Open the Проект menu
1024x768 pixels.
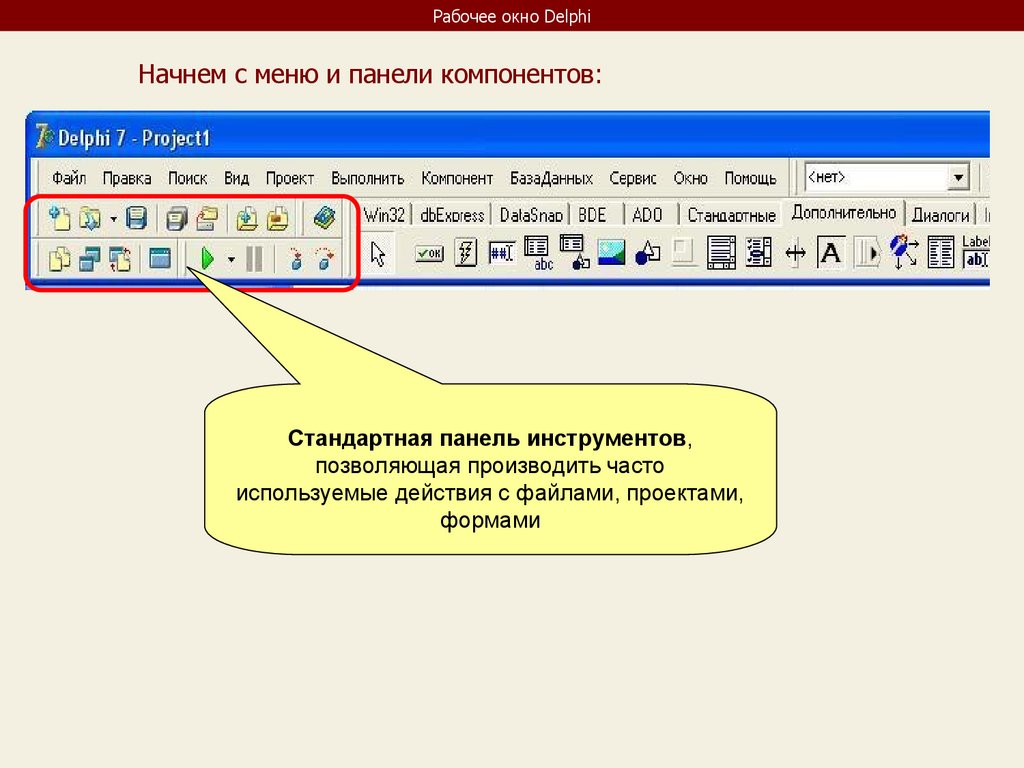290,178
